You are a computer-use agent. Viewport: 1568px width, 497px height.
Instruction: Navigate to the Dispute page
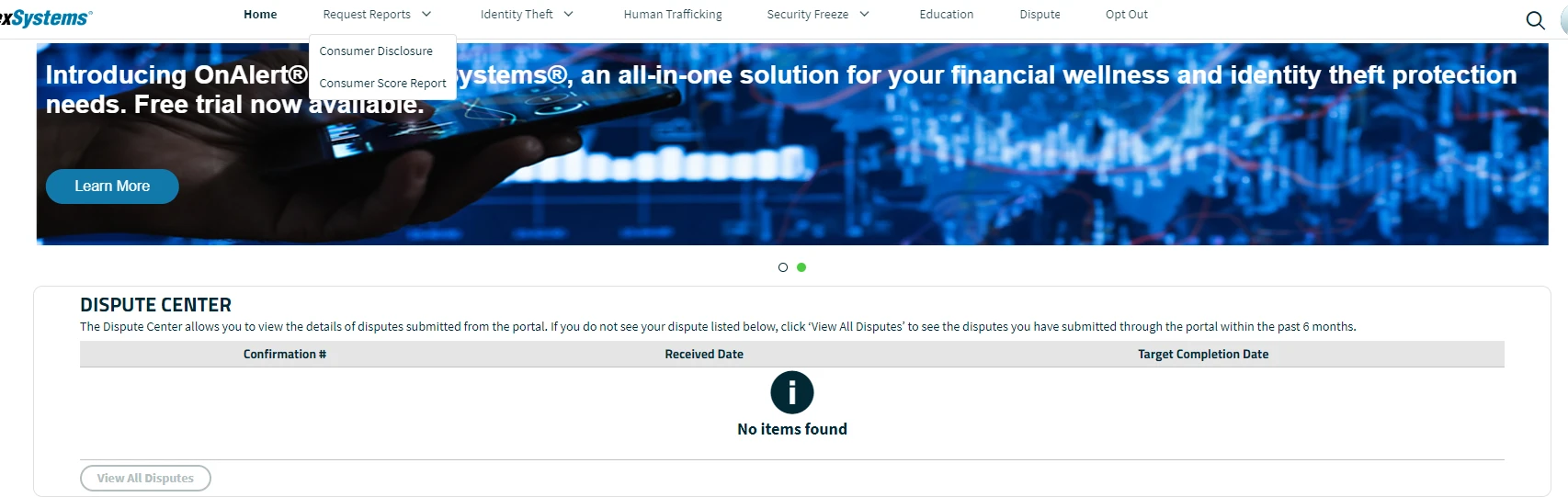click(x=1040, y=15)
